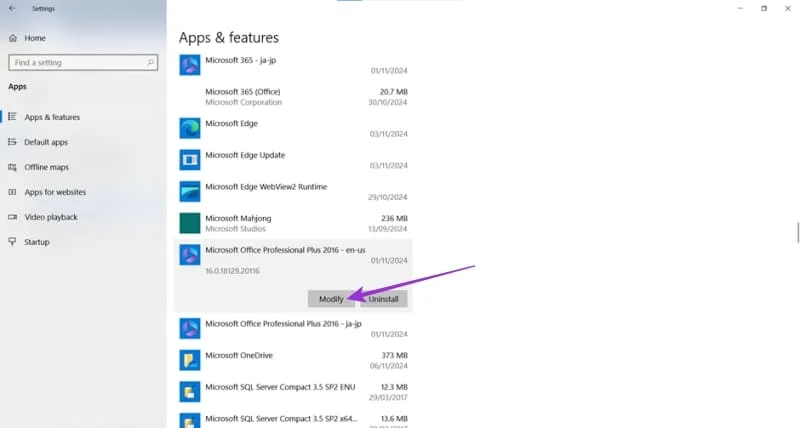
Task: Minimize the Settings window
Action: pyautogui.click(x=740, y=9)
